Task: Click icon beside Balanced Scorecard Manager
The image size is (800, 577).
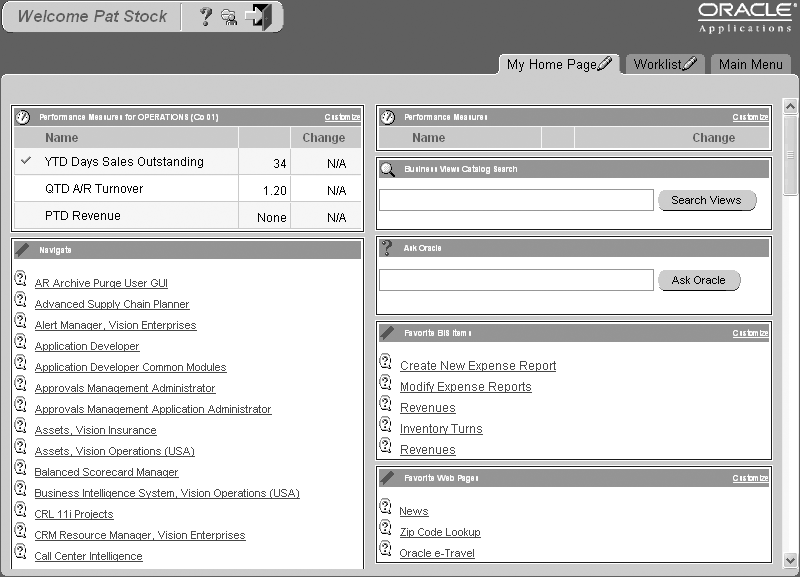Action: 20,467
